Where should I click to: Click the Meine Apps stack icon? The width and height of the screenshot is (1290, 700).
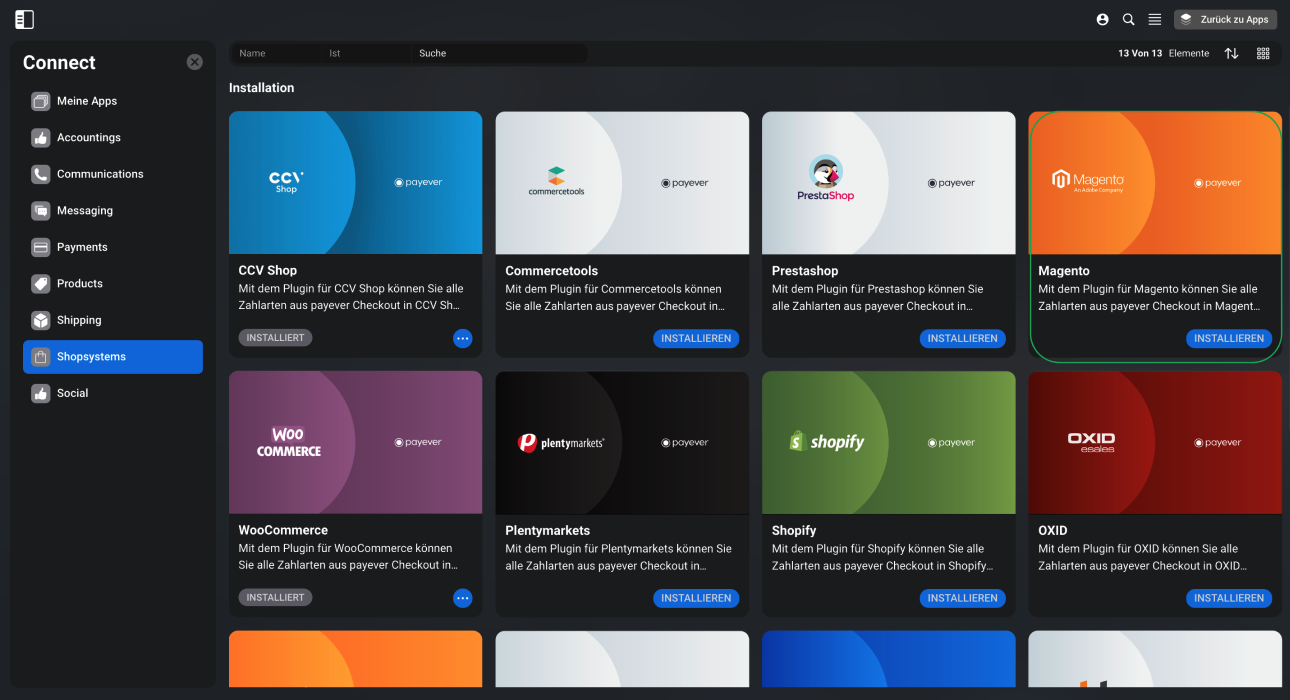pos(40,101)
